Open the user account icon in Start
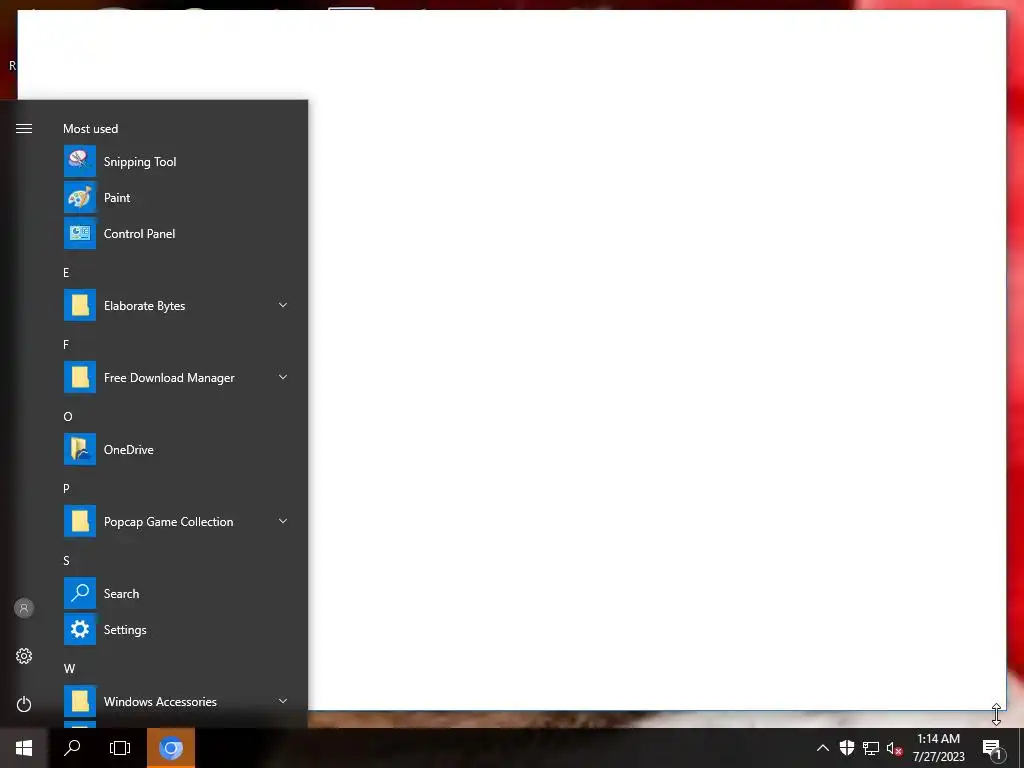This screenshot has width=1024, height=768. click(24, 608)
